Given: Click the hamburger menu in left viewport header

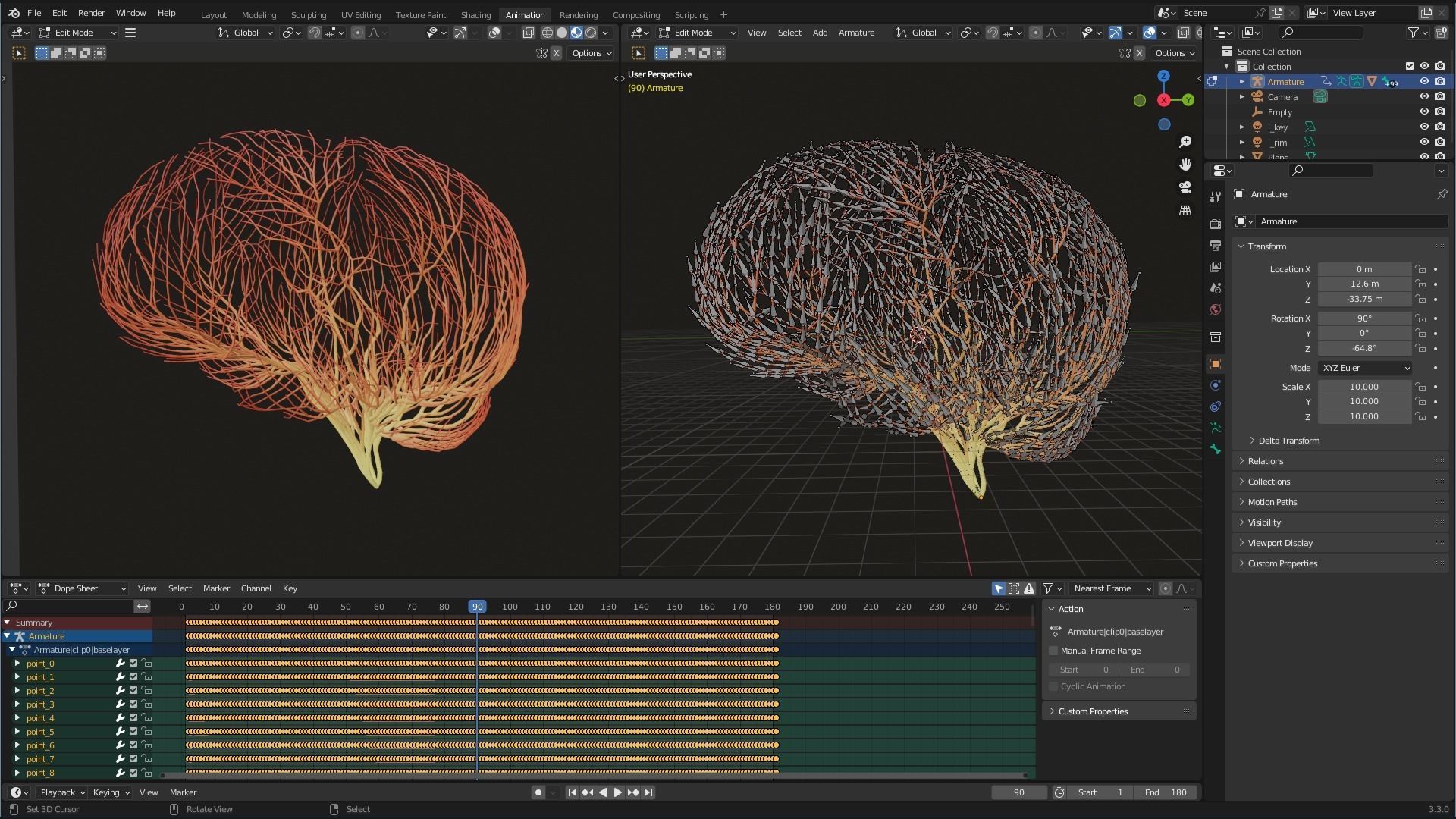Looking at the screenshot, I should tap(130, 33).
